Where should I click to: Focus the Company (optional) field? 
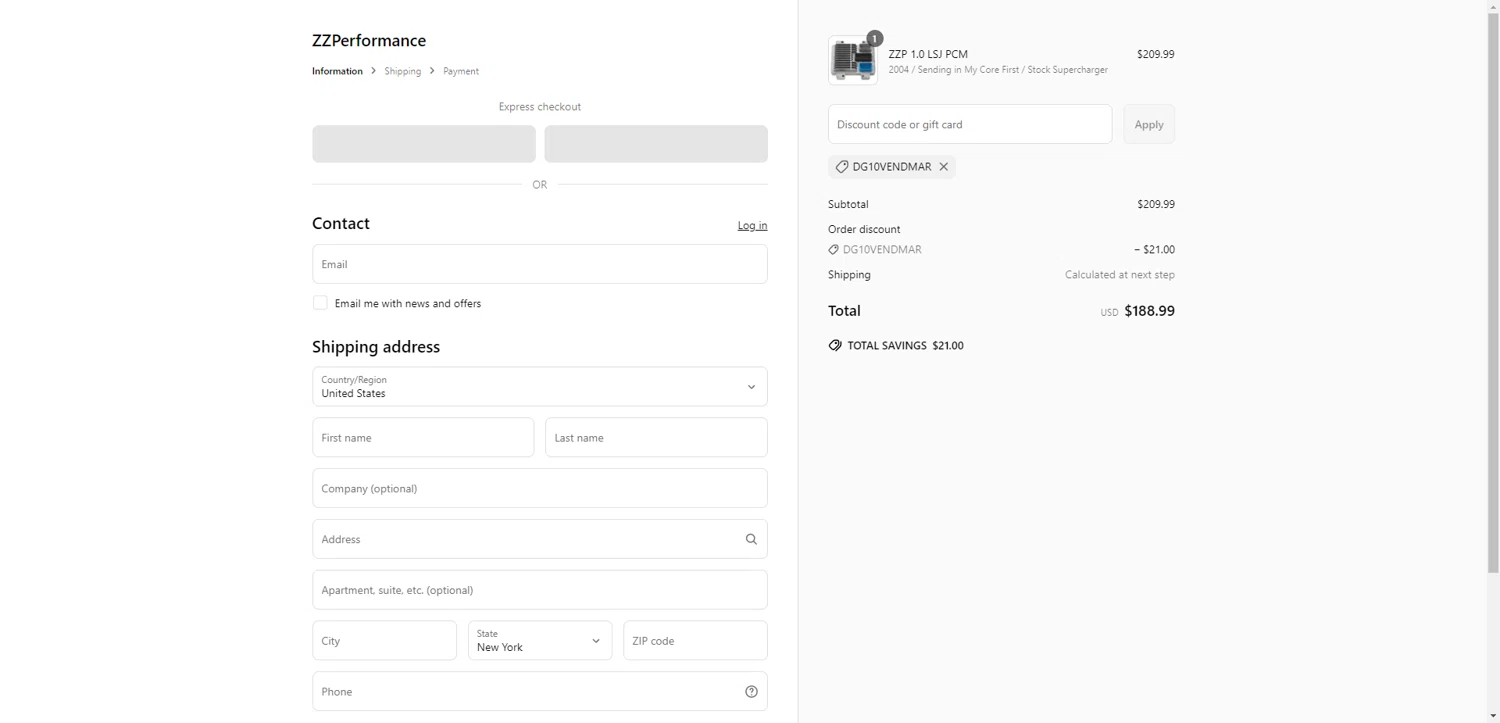click(x=540, y=488)
